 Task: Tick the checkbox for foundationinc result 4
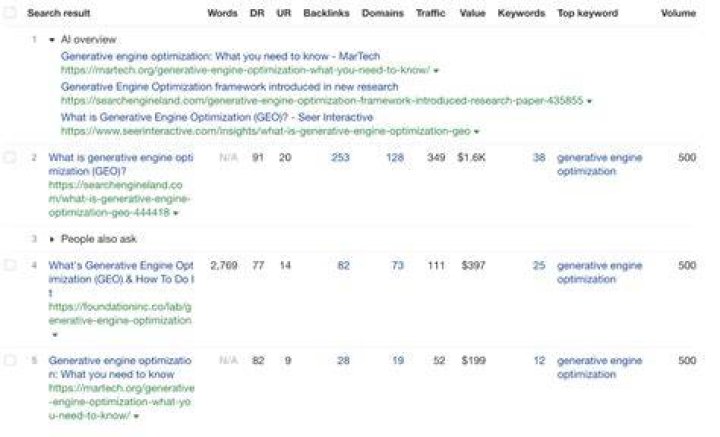point(10,265)
